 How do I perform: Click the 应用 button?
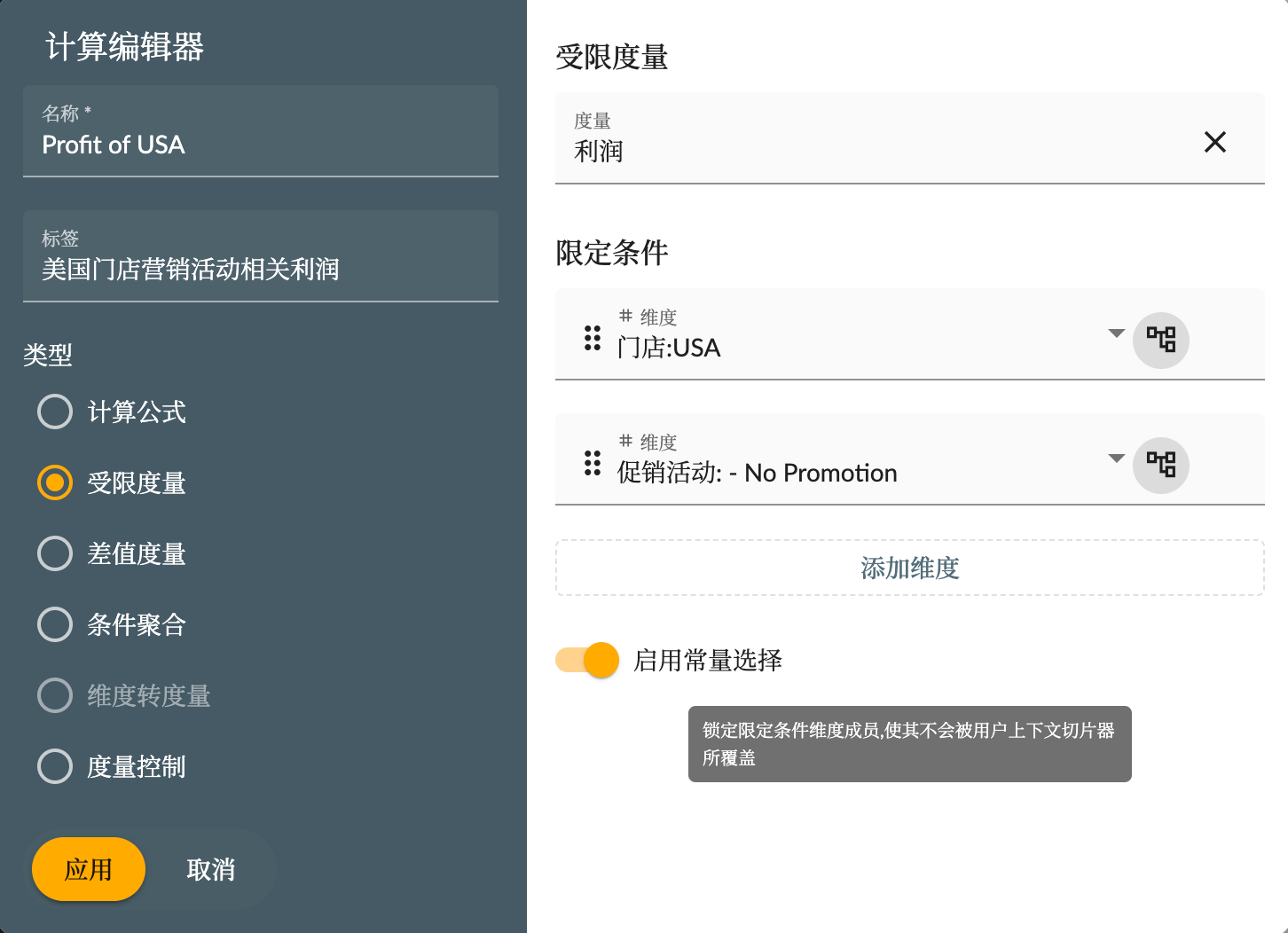pyautogui.click(x=88, y=869)
